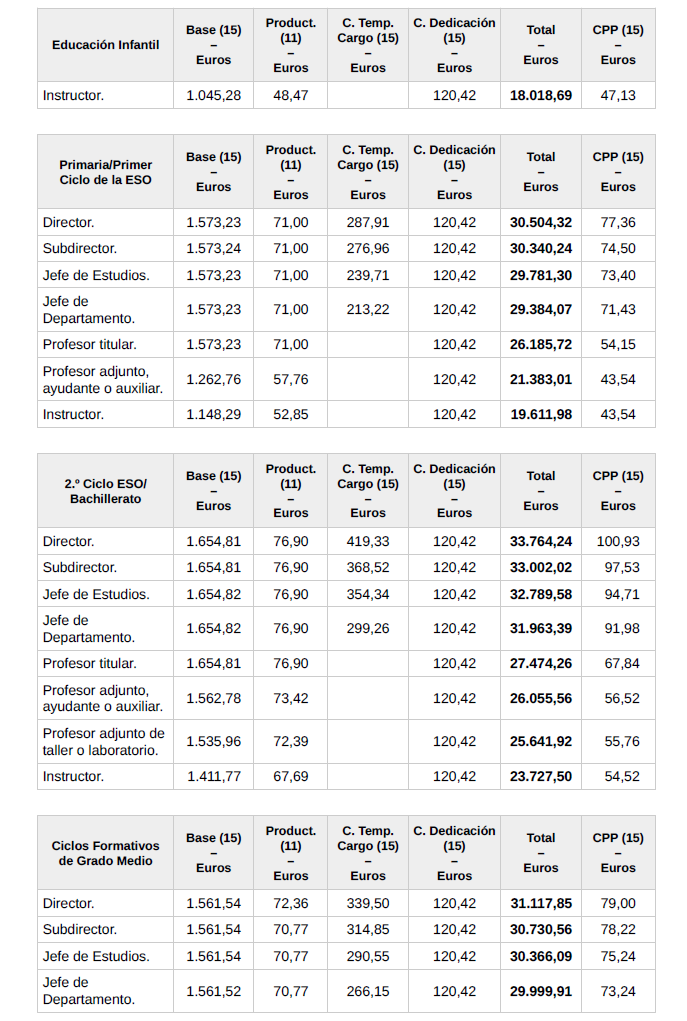687x1021 pixels.
Task: Click the total amount 26.055,56
Action: [x=540, y=698]
